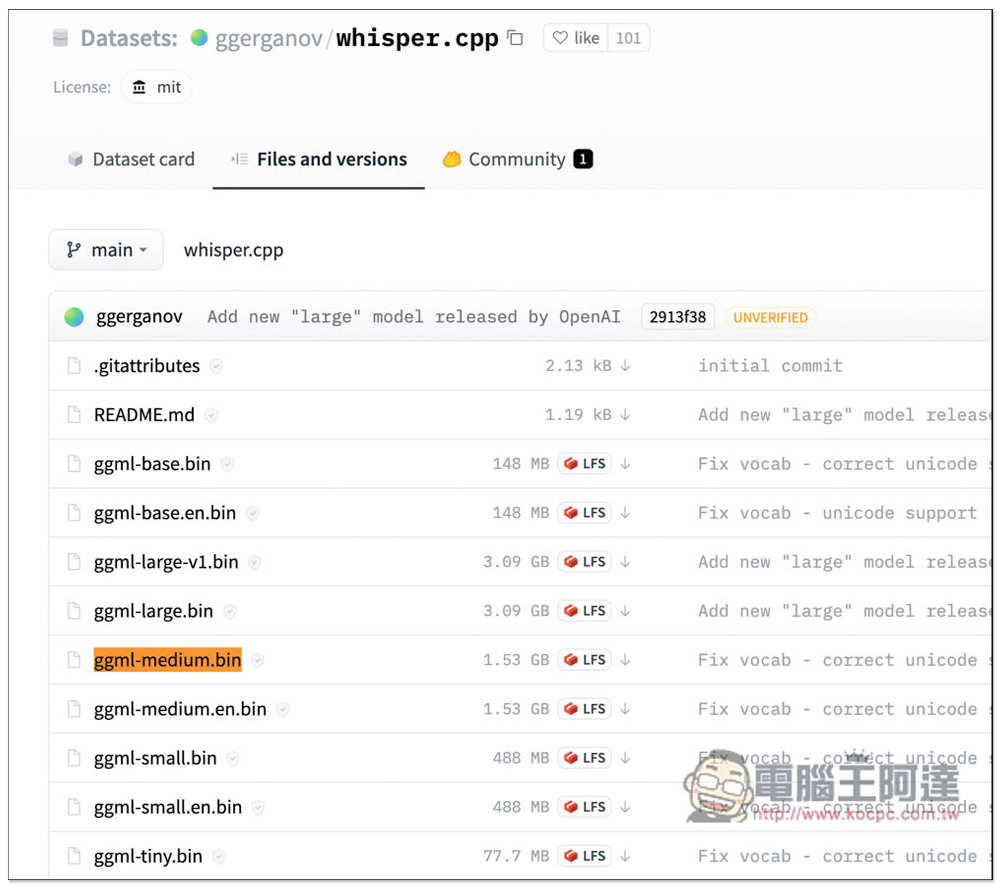The width and height of the screenshot is (1000, 890).
Task: Click the like heart button
Action: [576, 38]
